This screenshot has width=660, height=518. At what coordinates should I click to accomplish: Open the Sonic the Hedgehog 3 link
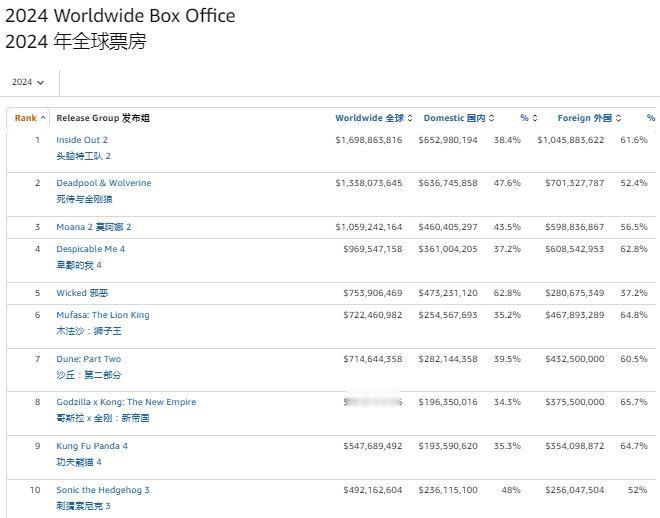coord(103,490)
